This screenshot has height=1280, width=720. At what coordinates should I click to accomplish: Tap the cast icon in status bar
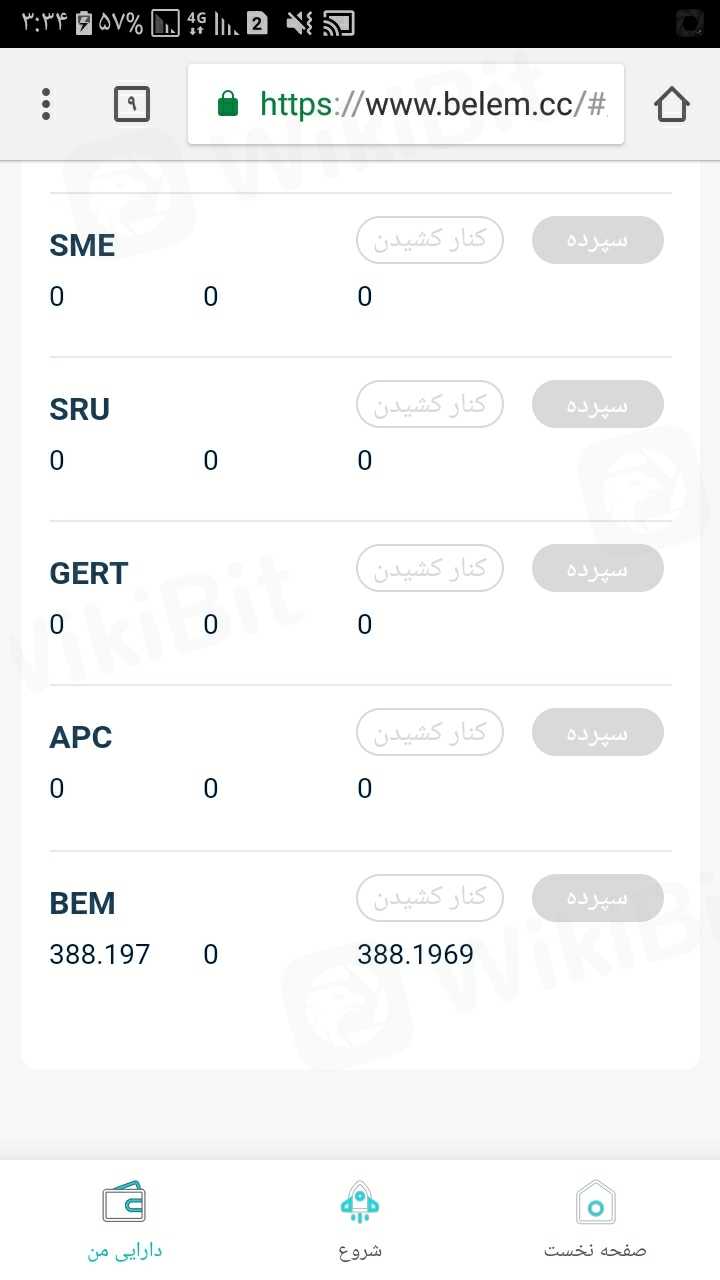pos(340,22)
